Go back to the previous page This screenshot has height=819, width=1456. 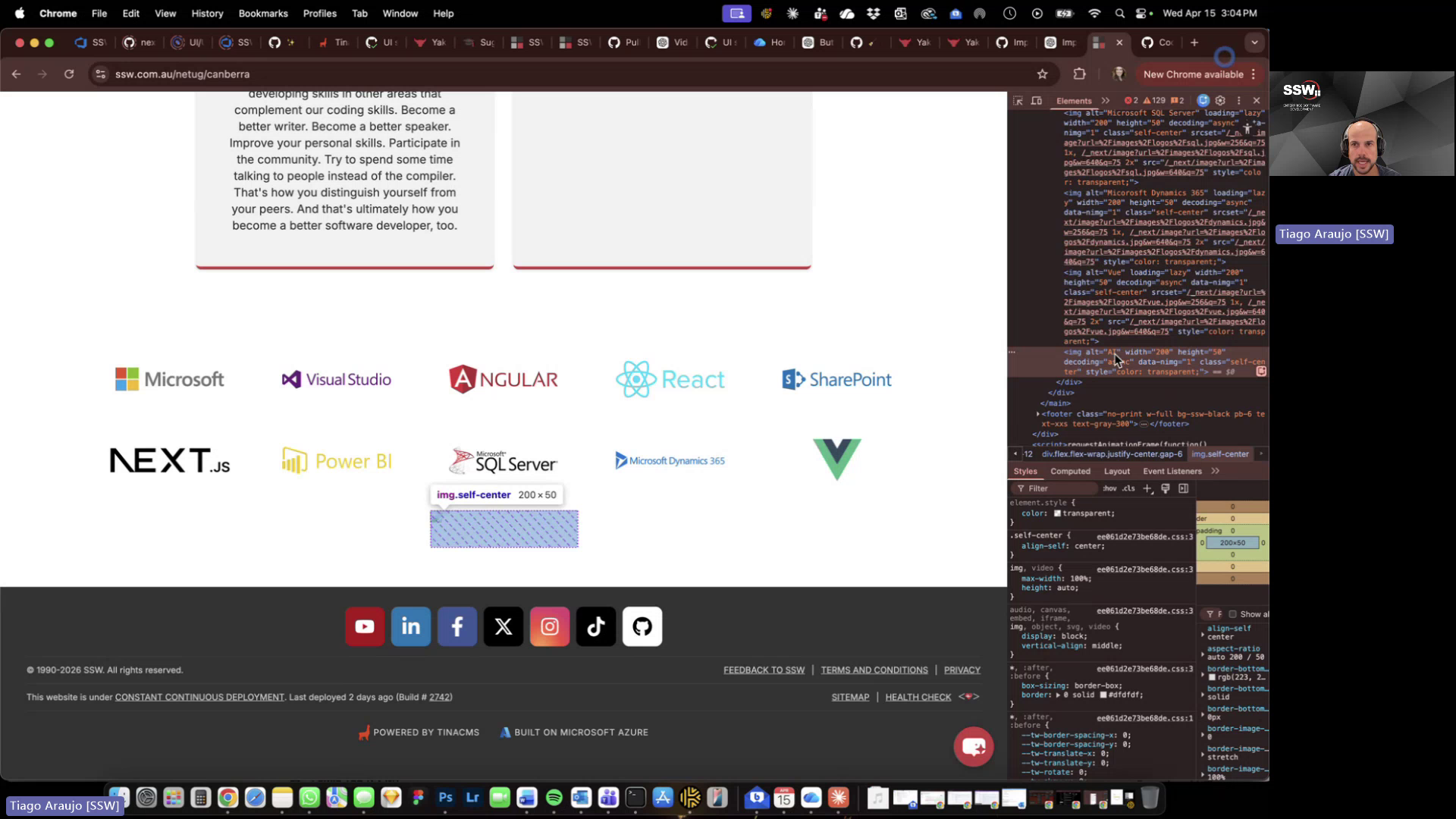(x=16, y=74)
